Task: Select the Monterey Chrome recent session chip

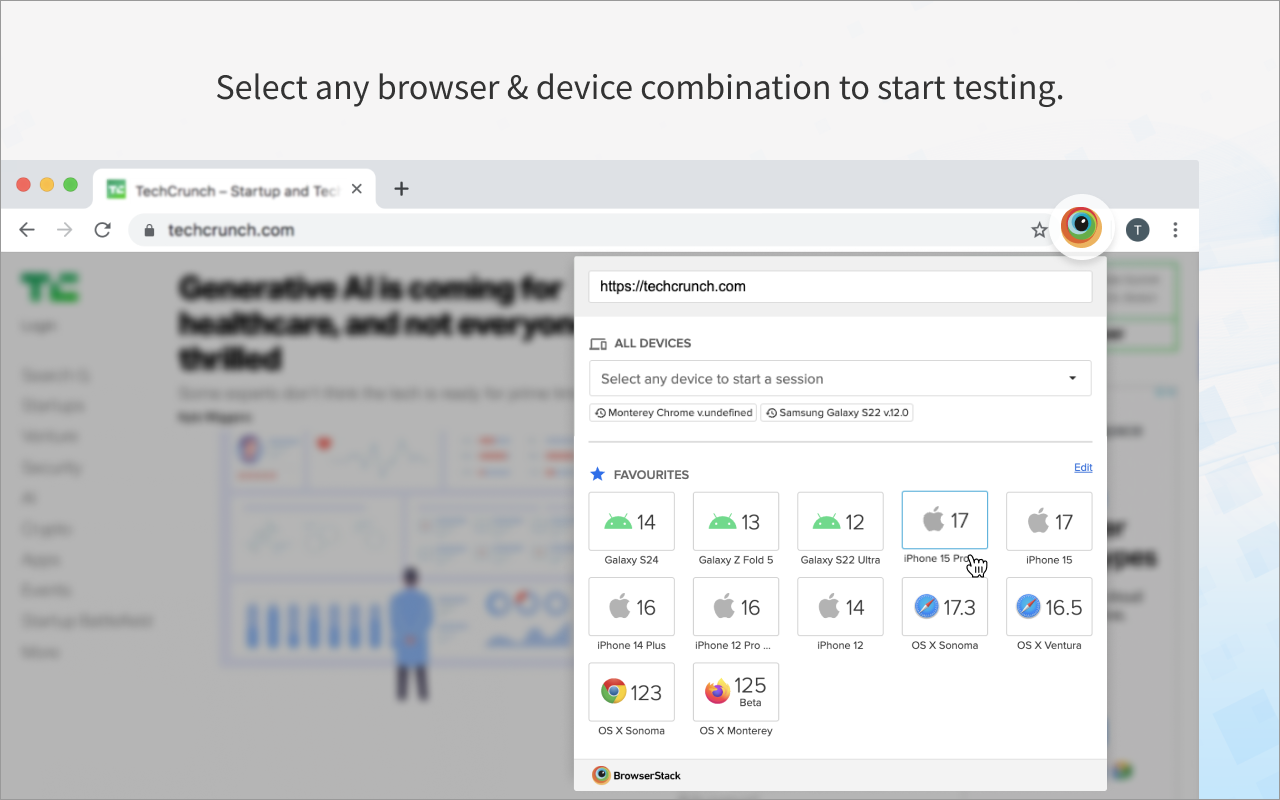Action: pos(672,412)
